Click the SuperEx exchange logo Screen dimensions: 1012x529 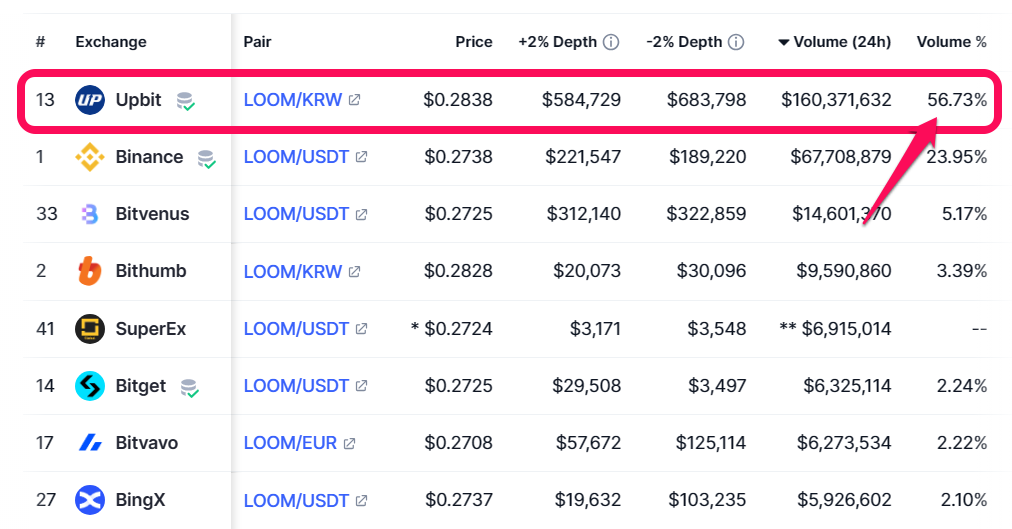[90, 329]
